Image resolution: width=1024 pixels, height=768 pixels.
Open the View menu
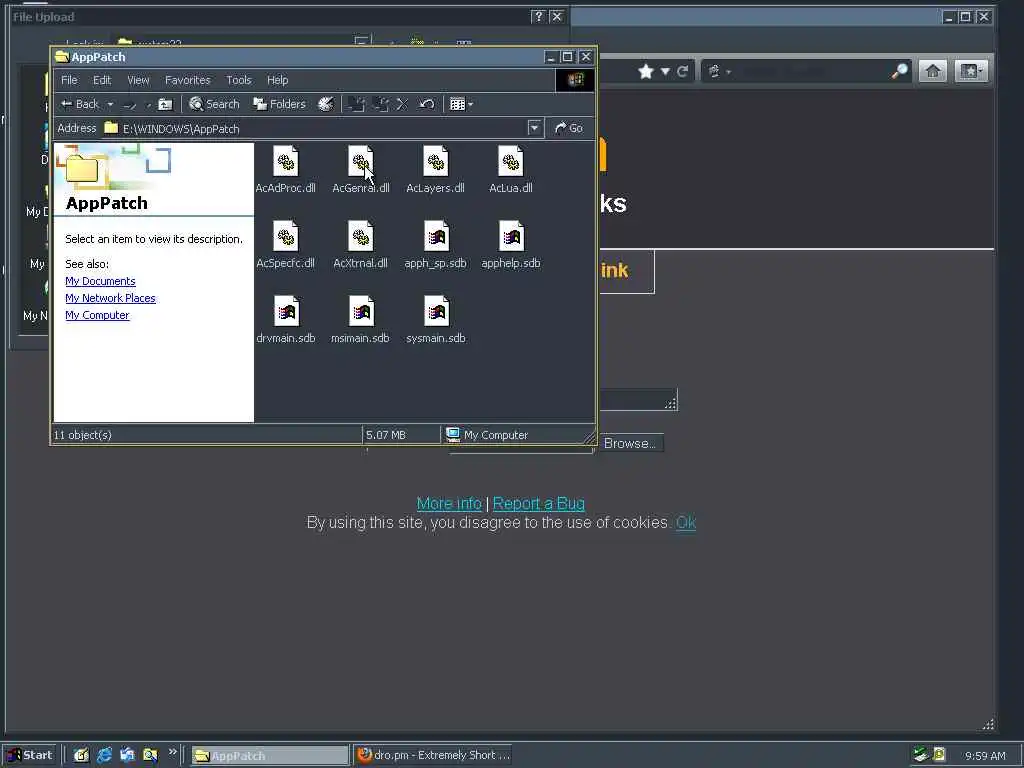point(138,80)
